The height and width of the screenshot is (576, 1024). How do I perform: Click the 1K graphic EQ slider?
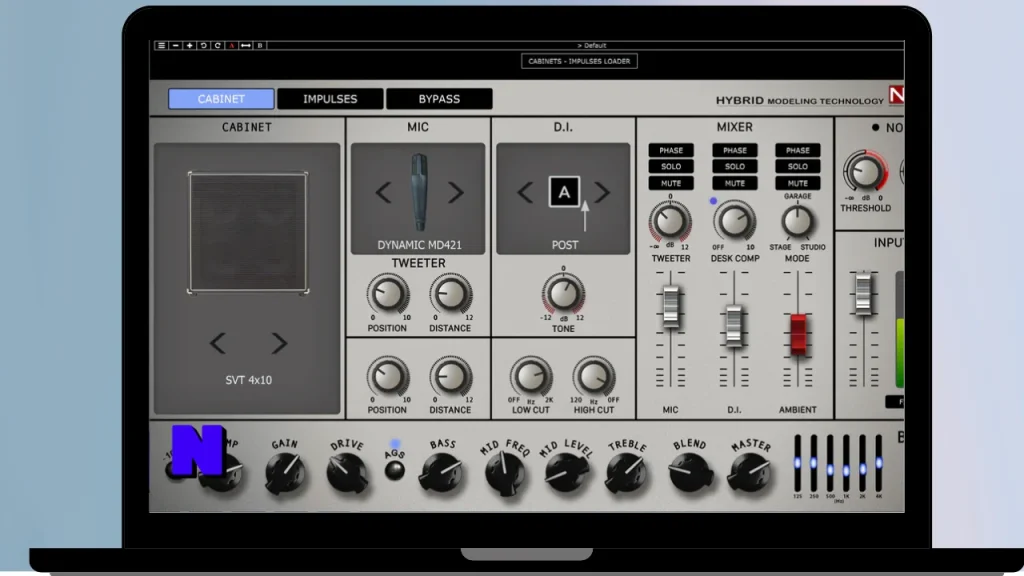click(846, 463)
